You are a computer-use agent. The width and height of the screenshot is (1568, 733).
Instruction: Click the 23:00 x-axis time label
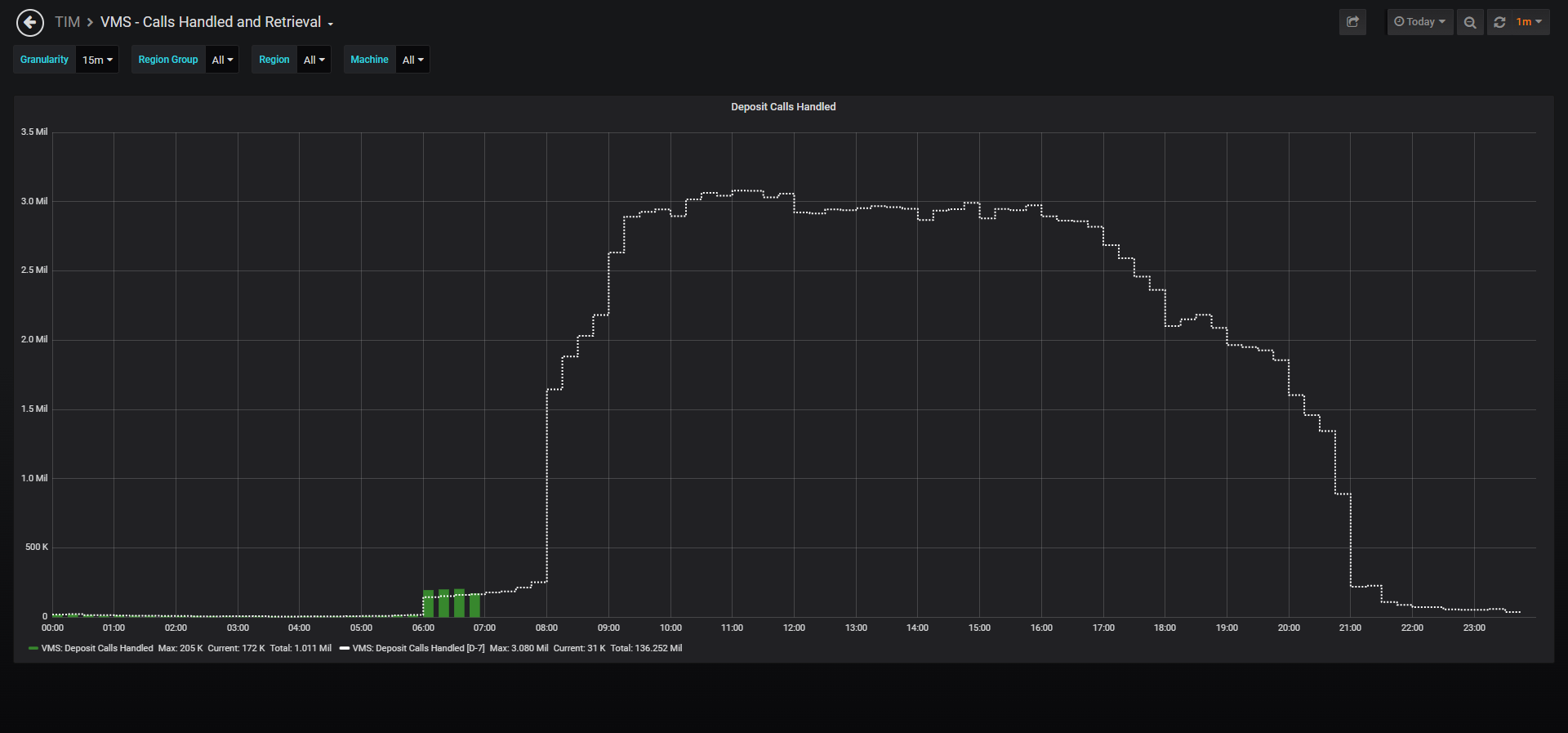pos(1474,628)
